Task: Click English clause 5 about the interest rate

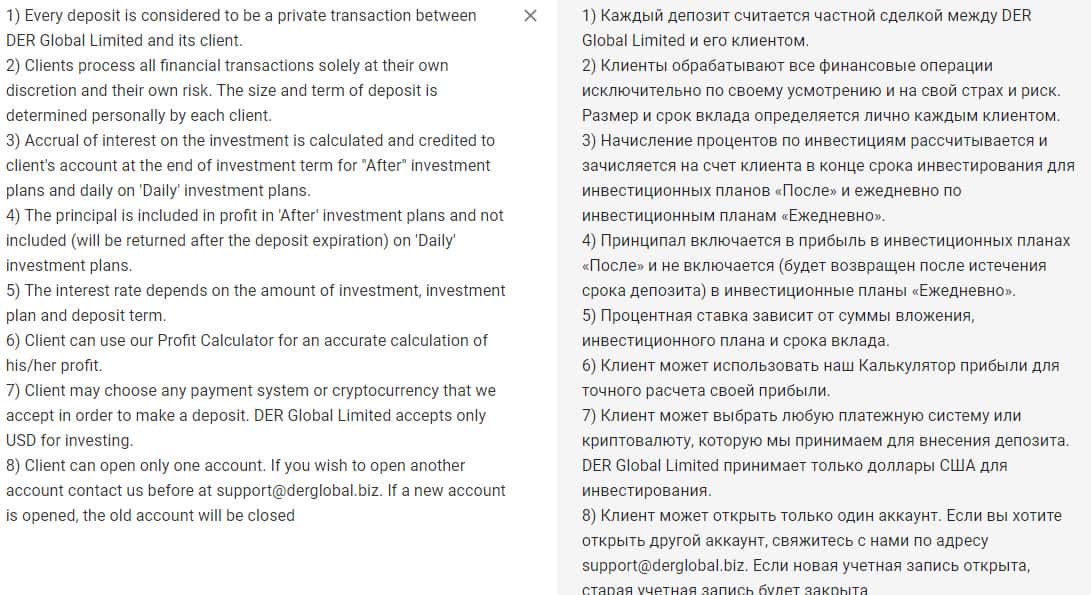Action: pos(255,291)
